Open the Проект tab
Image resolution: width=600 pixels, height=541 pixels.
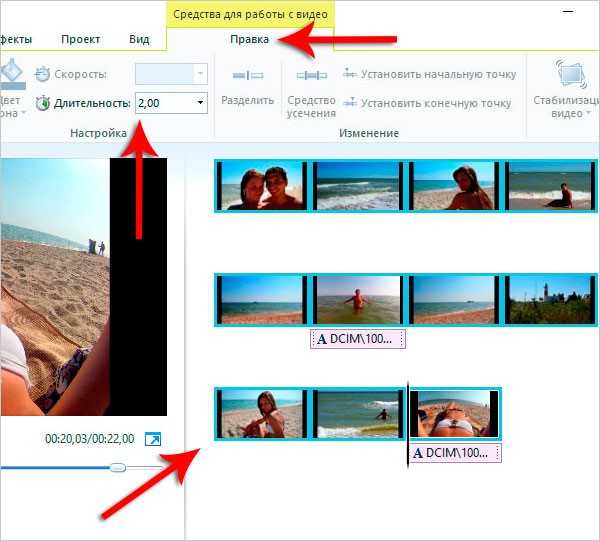[x=80, y=39]
